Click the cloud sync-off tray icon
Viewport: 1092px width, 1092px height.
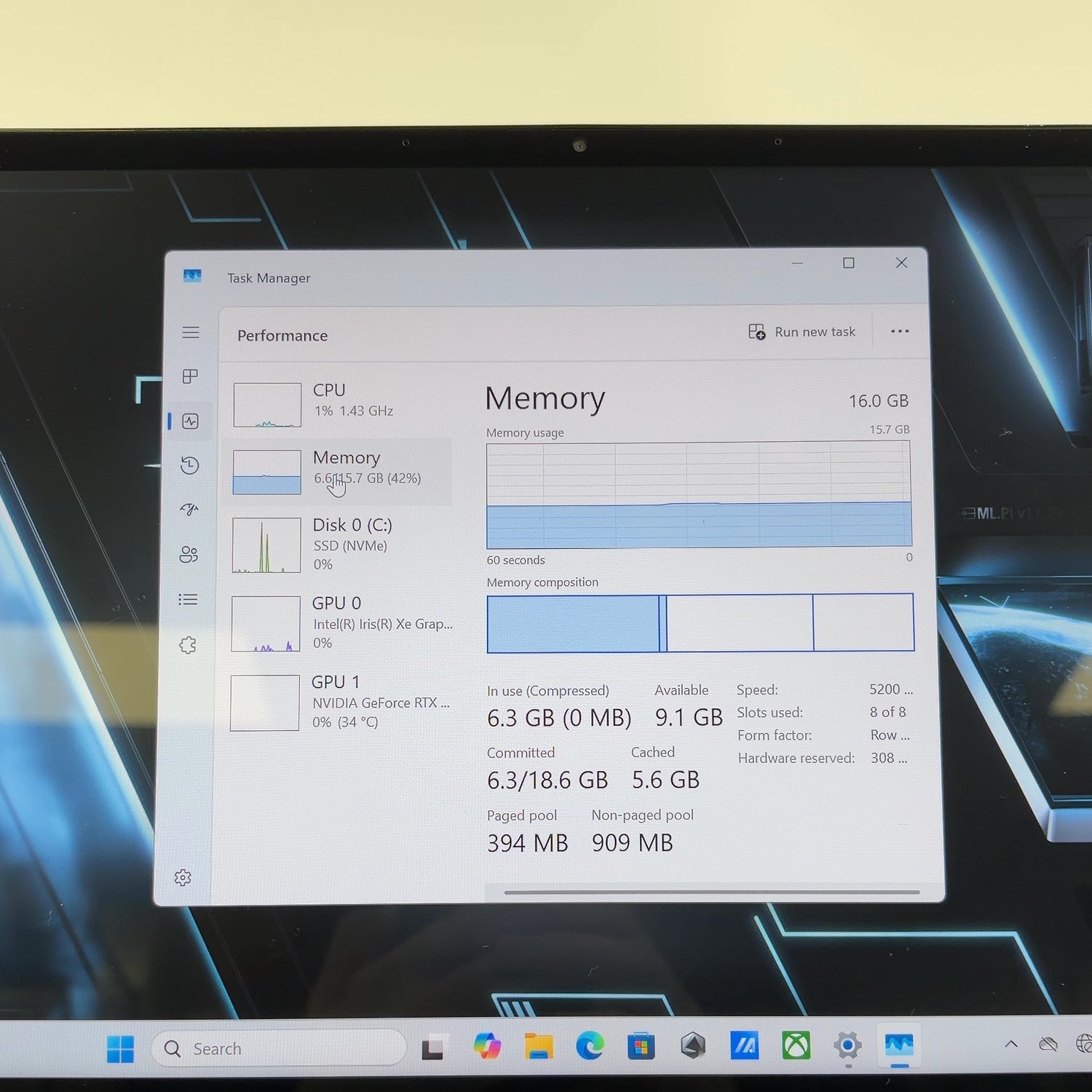[1048, 1044]
